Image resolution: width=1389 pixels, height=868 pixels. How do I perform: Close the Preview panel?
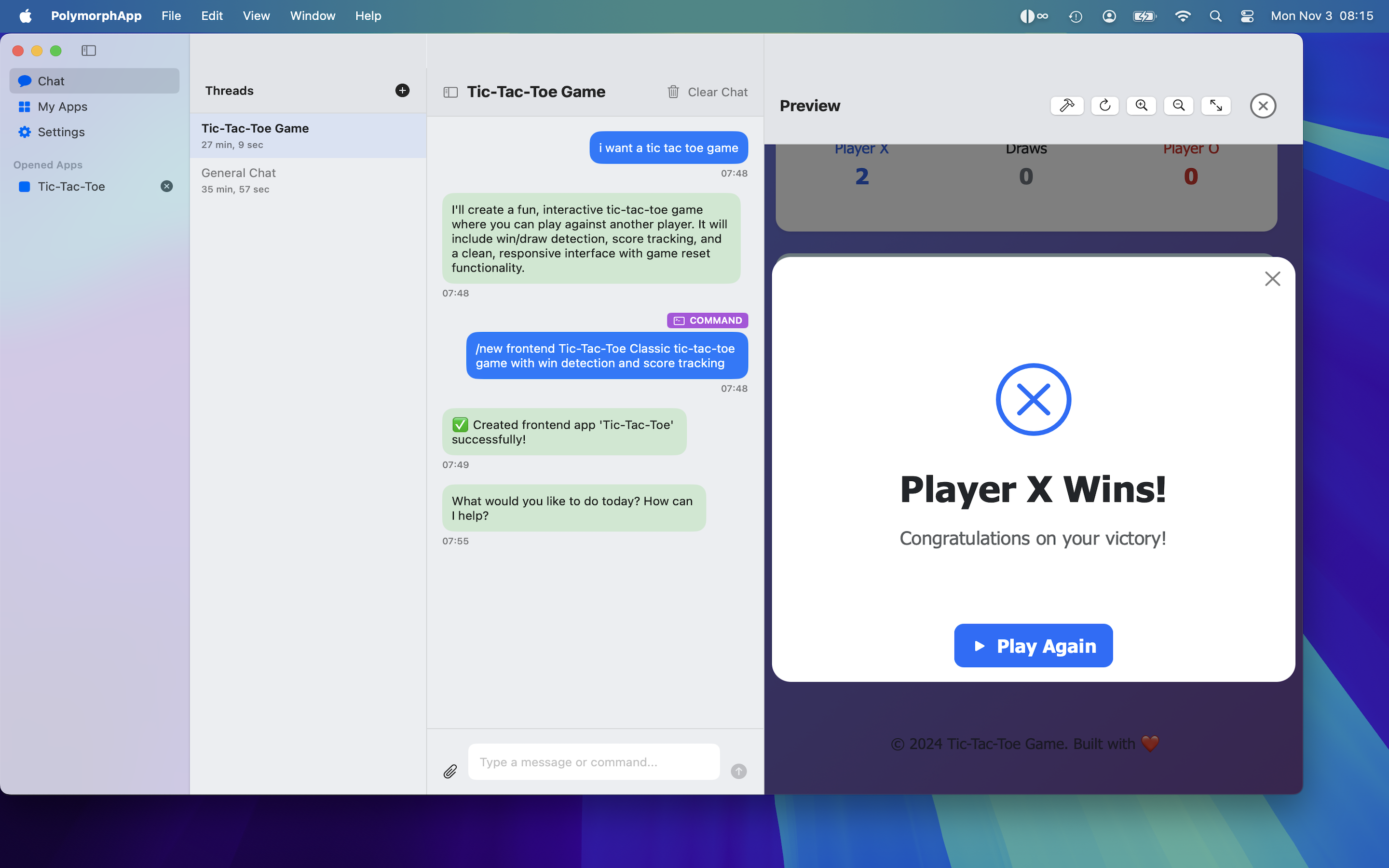click(1263, 106)
